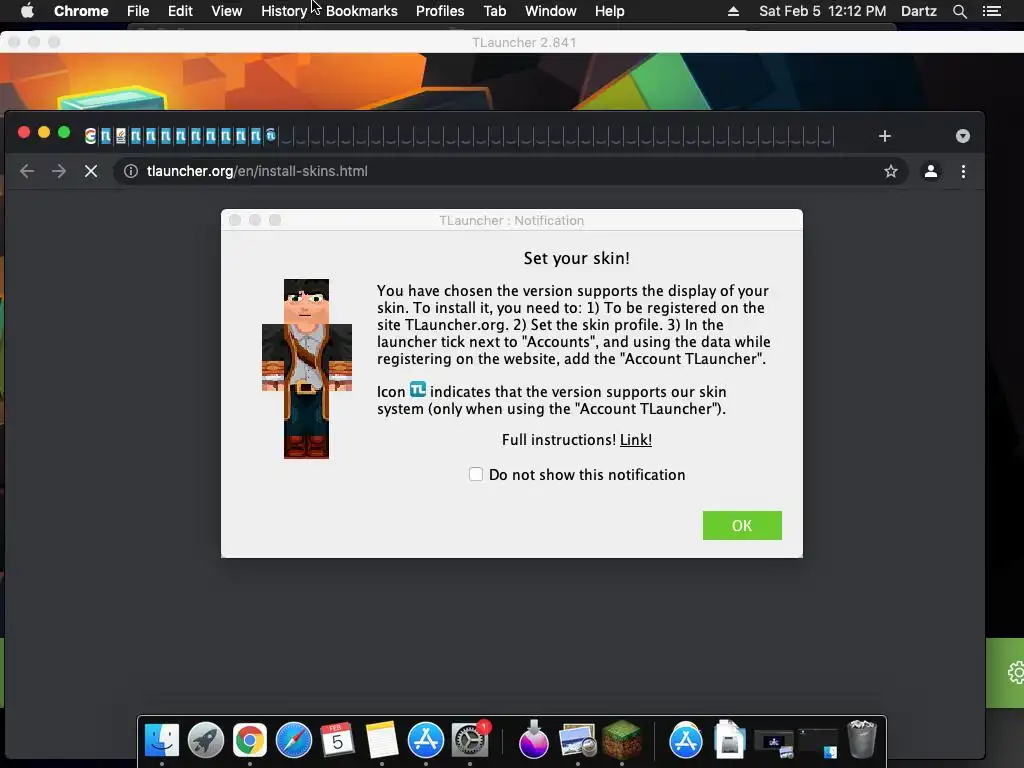Open the View menu
The height and width of the screenshot is (768, 1024).
pos(227,11)
